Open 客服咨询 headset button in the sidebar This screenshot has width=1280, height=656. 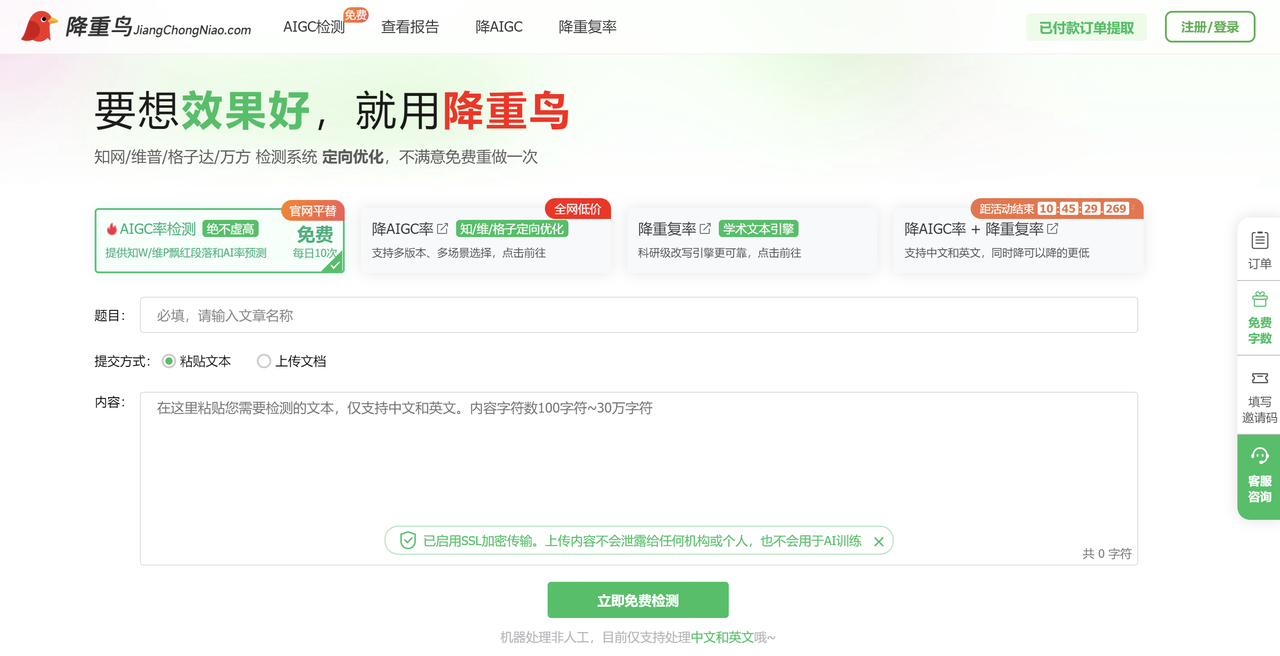[x=1260, y=476]
